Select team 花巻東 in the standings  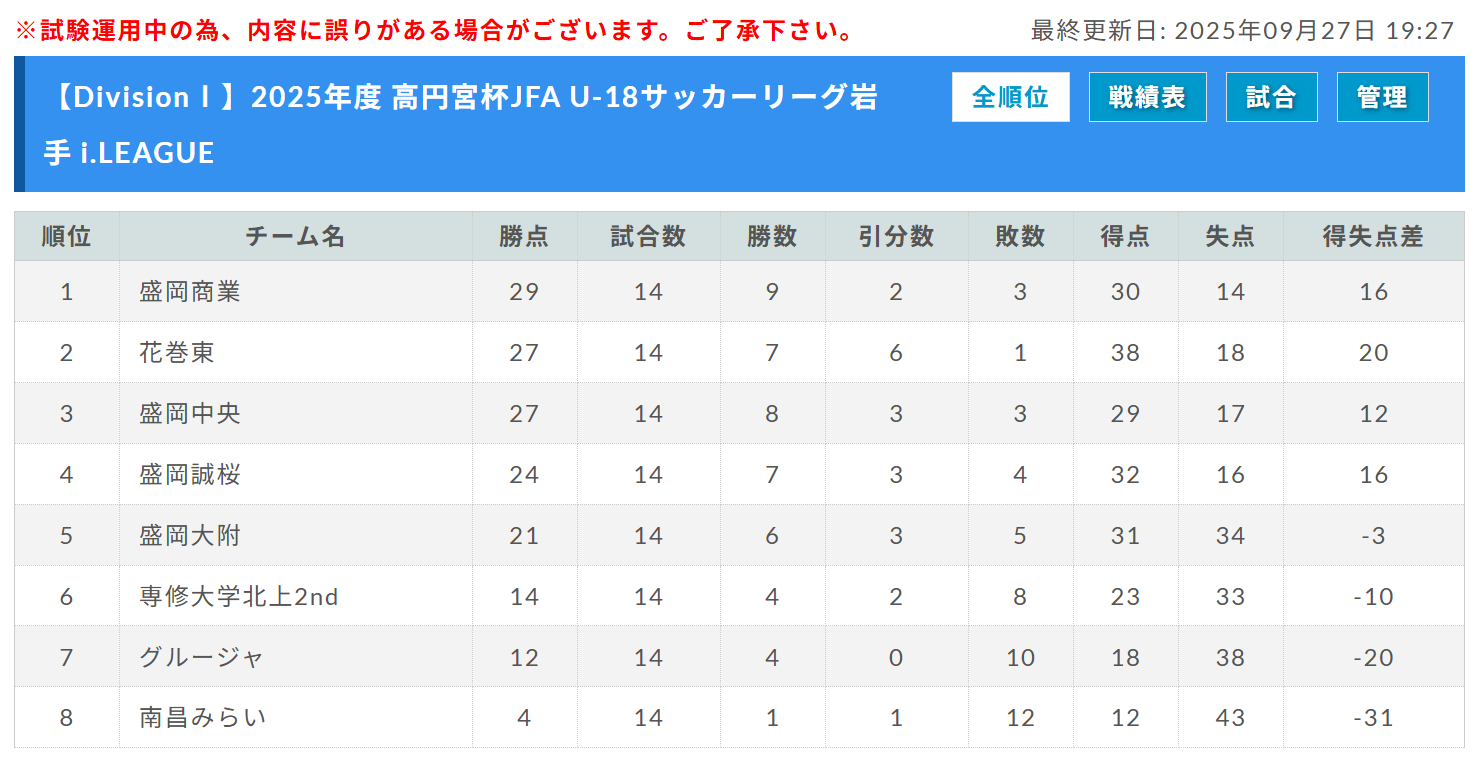click(177, 353)
